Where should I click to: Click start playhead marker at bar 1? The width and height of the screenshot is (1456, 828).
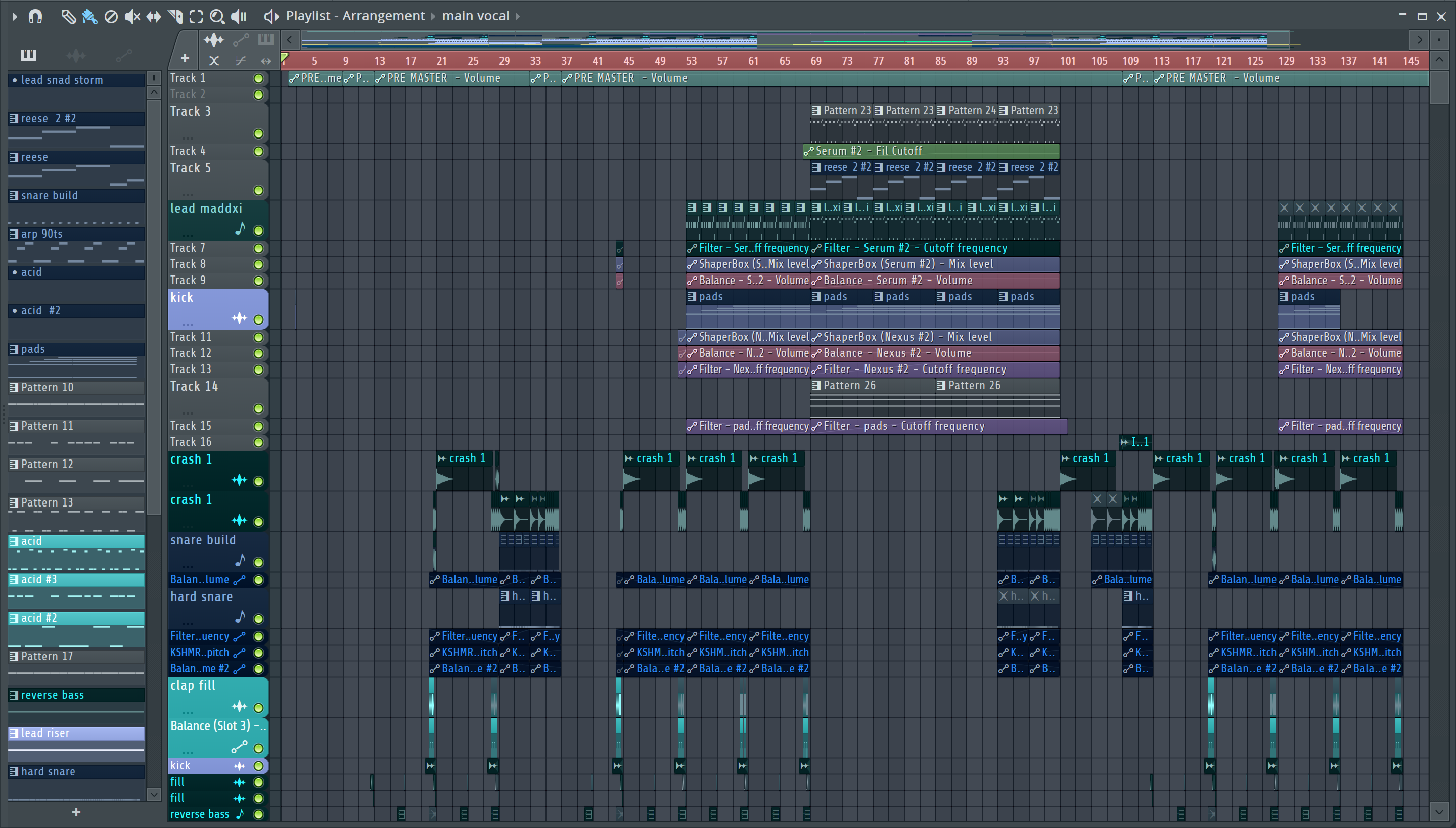tap(285, 57)
